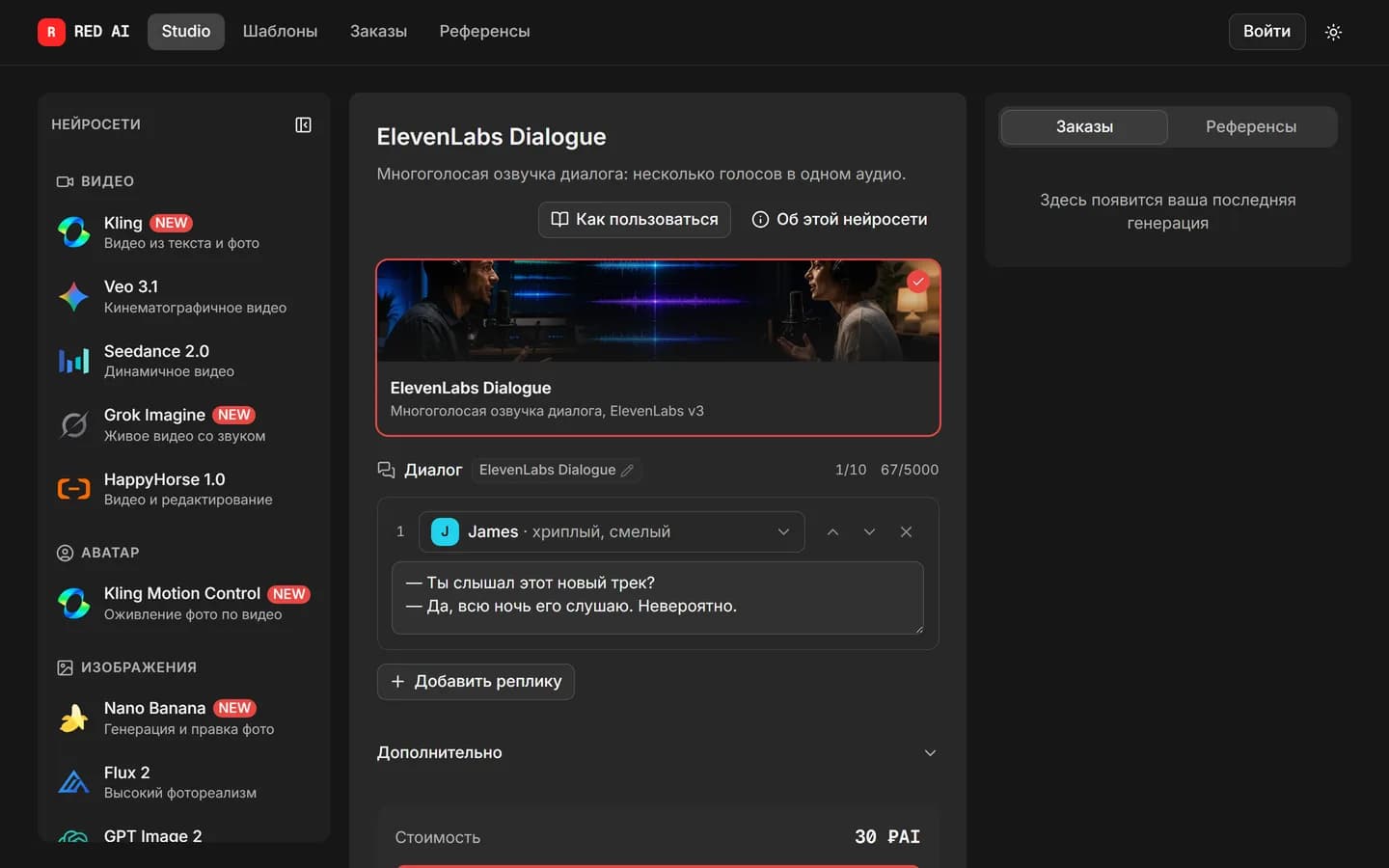Expand the Дополнительно section
Viewport: 1389px width, 868px height.
pos(657,752)
